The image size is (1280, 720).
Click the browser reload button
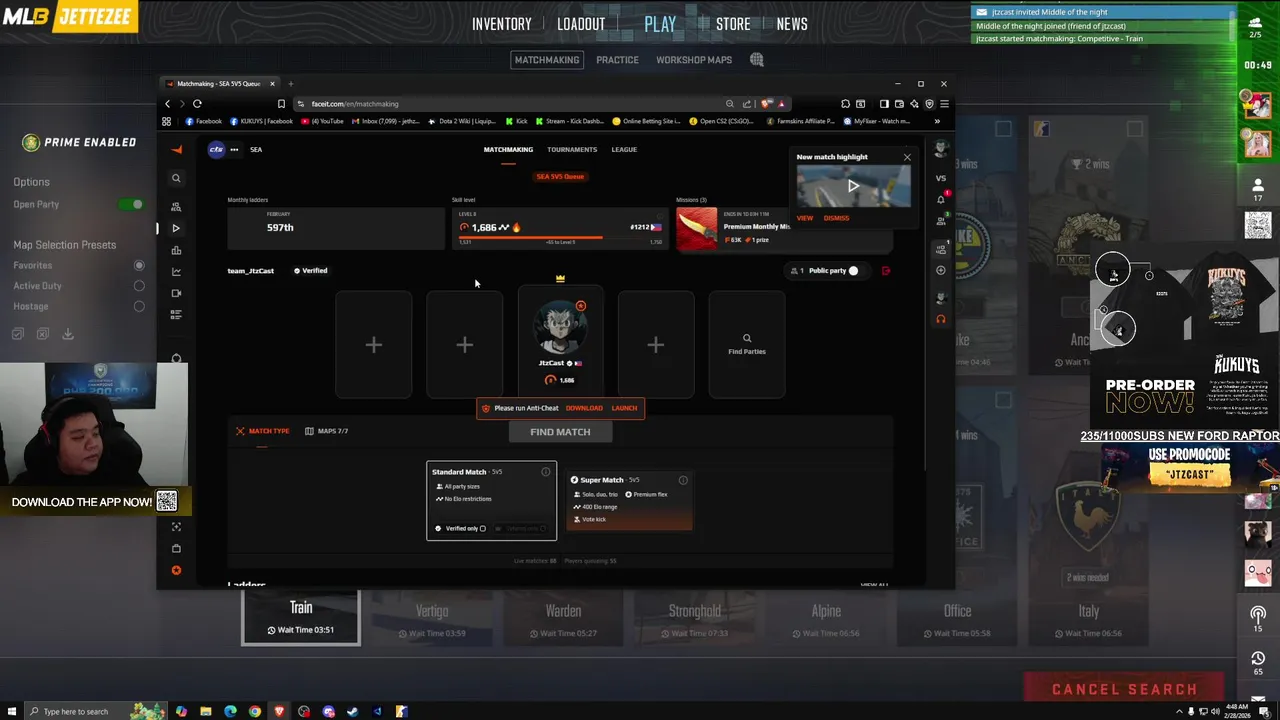click(x=197, y=104)
